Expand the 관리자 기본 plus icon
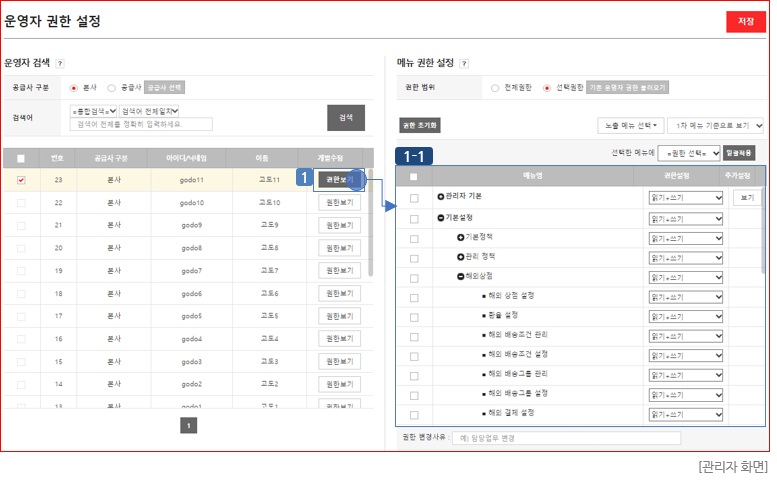This screenshot has height=482, width=777. [x=440, y=197]
